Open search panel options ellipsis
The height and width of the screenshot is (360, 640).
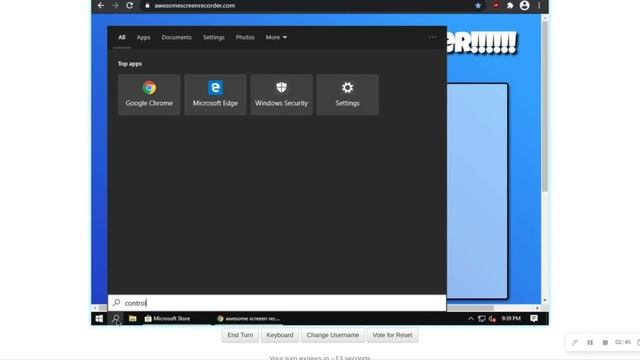point(432,37)
